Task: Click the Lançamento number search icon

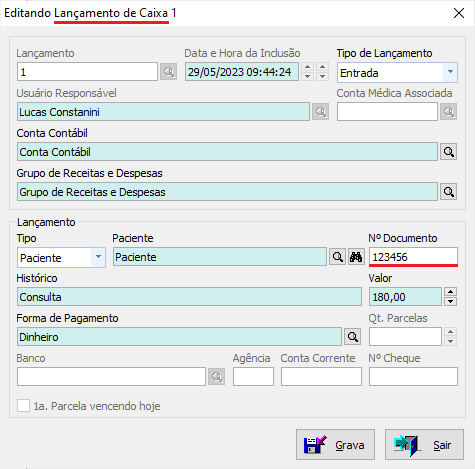Action: pos(168,72)
